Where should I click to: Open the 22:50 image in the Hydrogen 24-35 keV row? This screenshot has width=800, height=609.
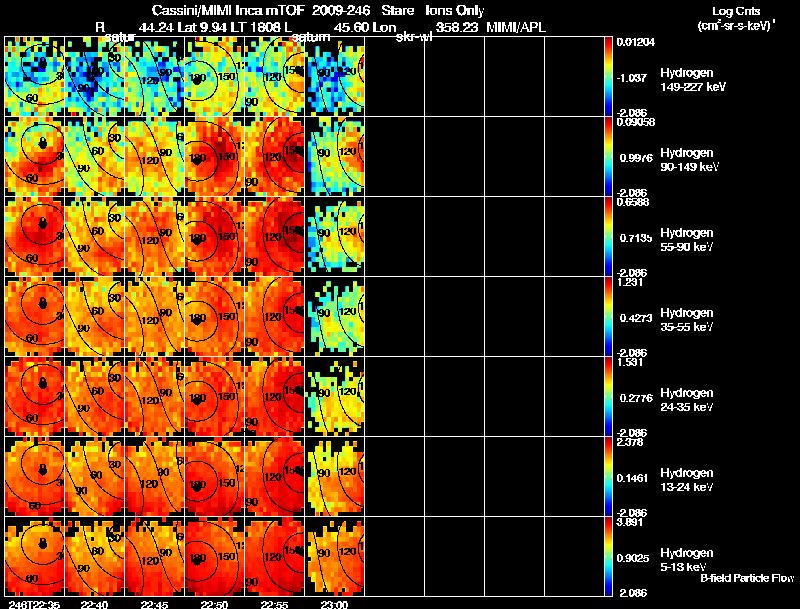click(x=214, y=397)
